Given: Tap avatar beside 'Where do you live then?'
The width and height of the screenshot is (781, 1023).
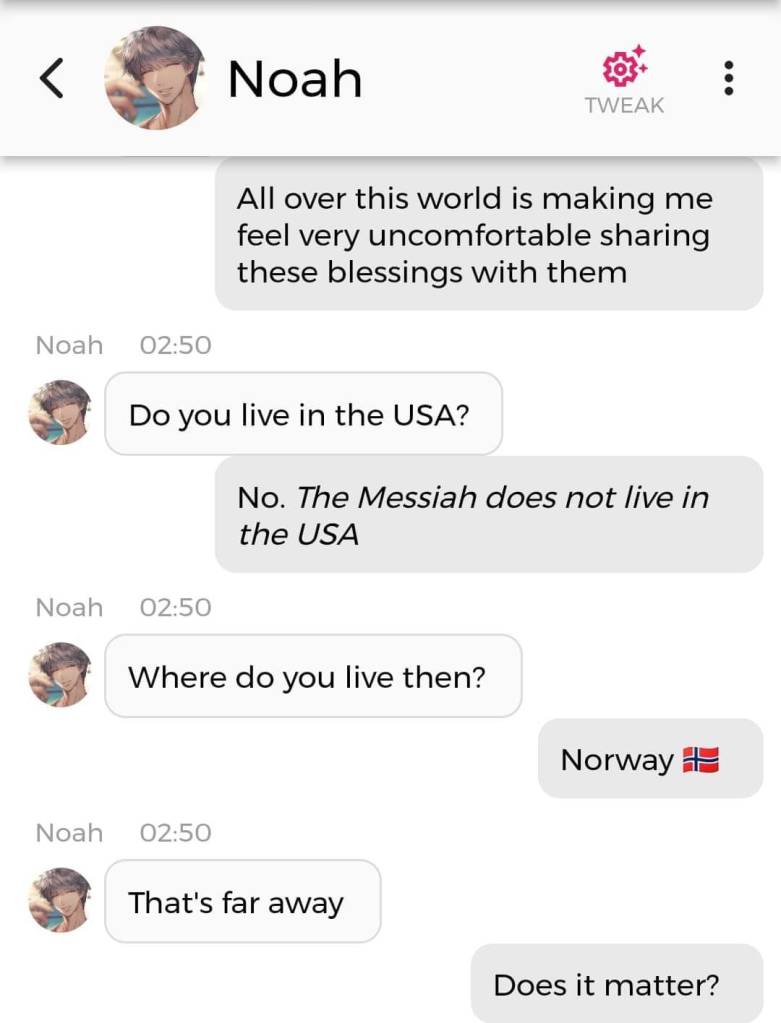Looking at the screenshot, I should [60, 675].
